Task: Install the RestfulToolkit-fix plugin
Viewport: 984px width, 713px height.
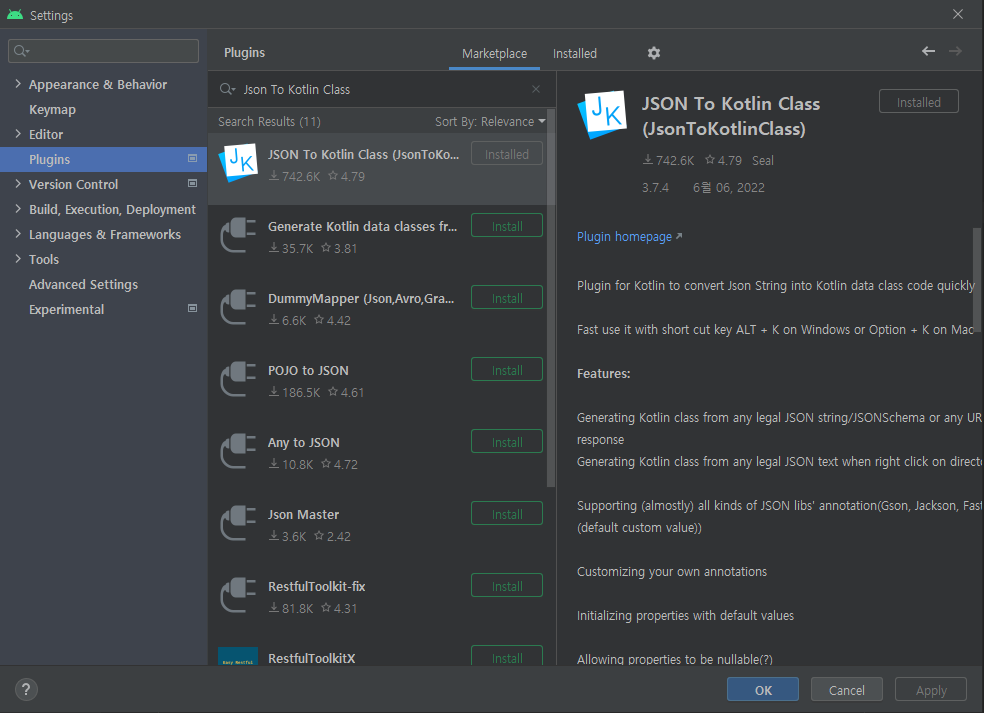Action: pos(506,586)
